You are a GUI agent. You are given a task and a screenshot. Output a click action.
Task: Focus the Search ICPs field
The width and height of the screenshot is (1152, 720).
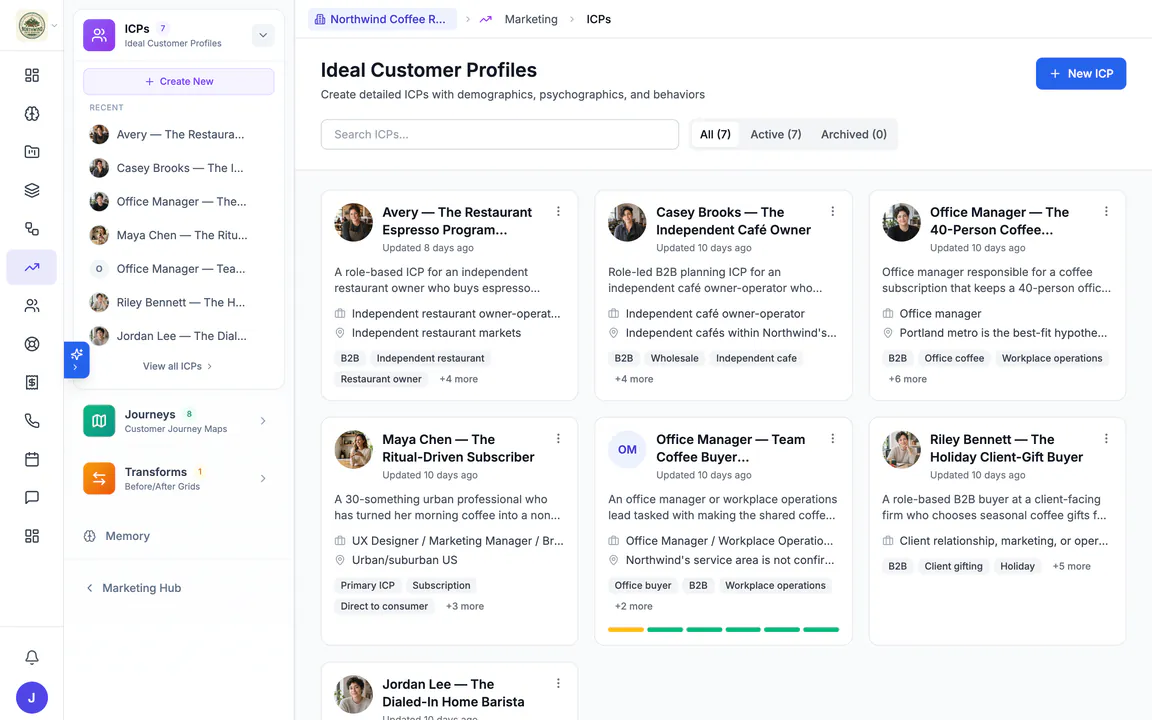click(x=500, y=134)
